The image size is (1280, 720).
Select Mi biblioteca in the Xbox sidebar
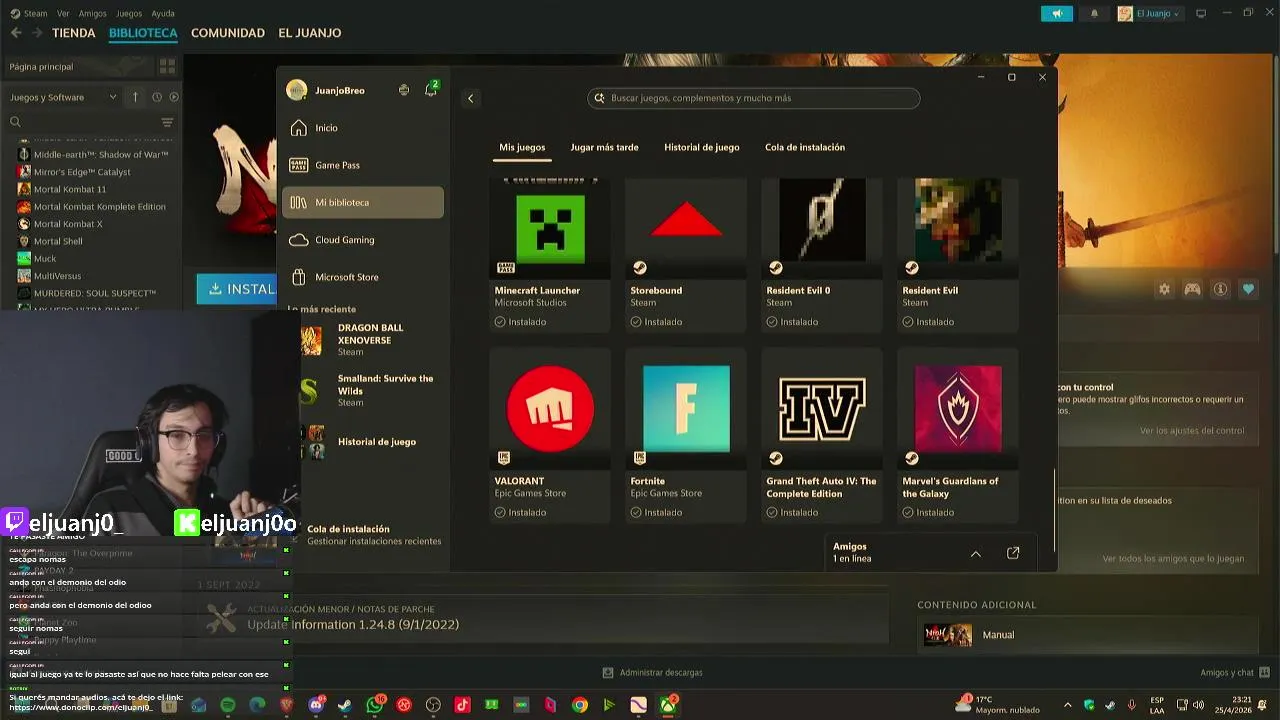[363, 202]
